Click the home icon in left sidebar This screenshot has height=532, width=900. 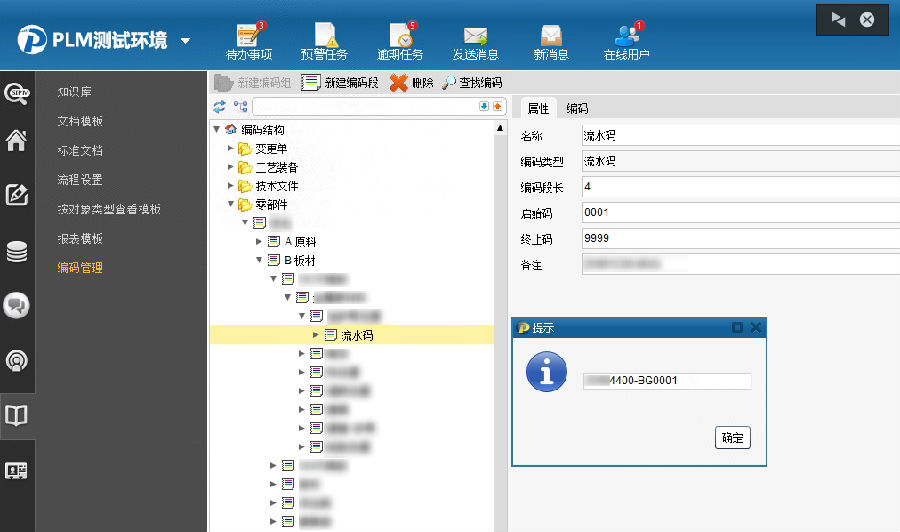17,140
